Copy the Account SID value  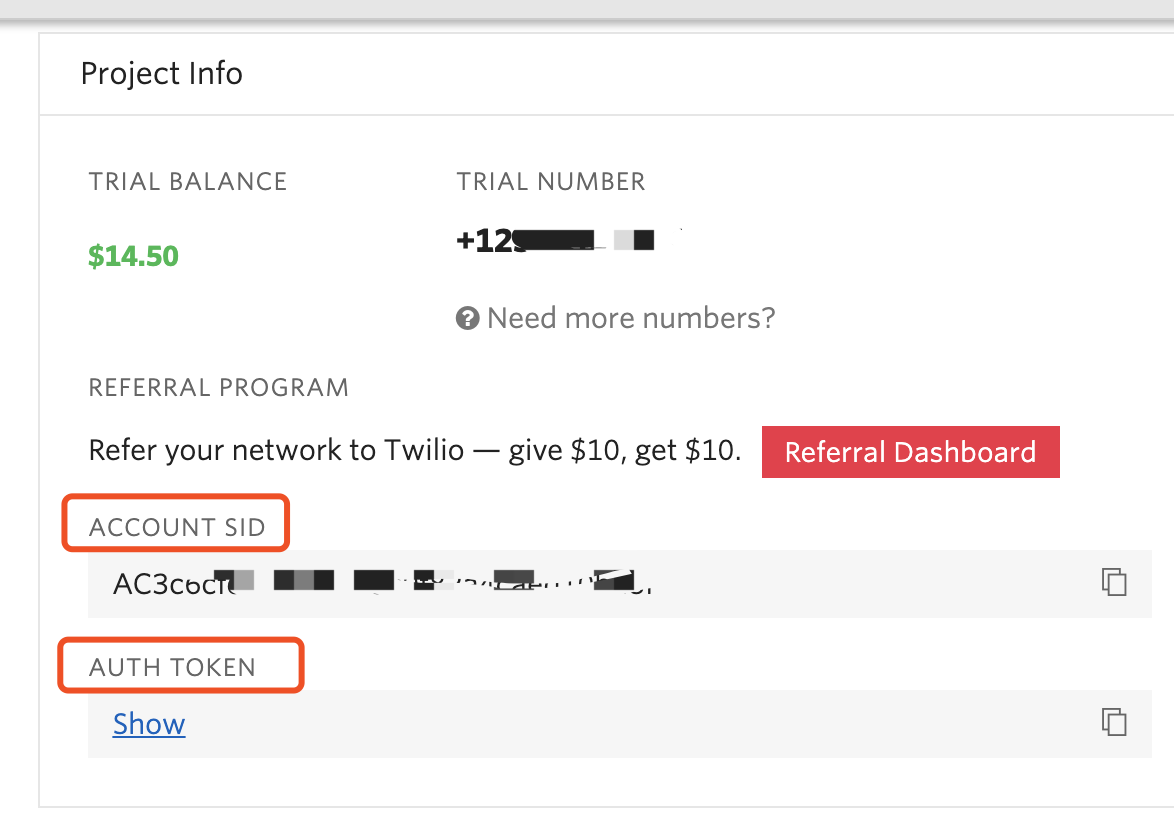click(x=1114, y=582)
